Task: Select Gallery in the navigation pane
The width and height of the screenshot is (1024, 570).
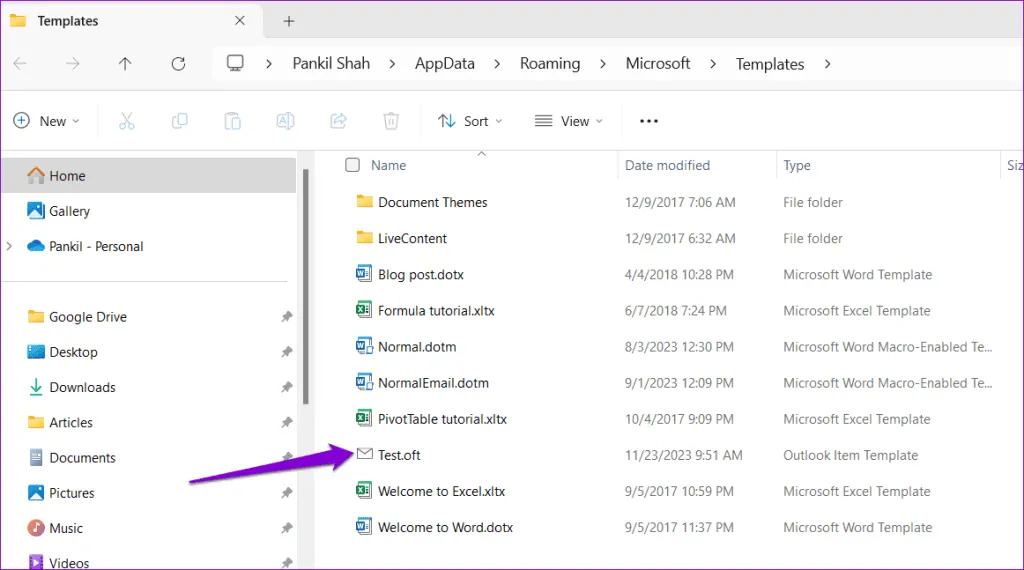Action: pos(69,211)
